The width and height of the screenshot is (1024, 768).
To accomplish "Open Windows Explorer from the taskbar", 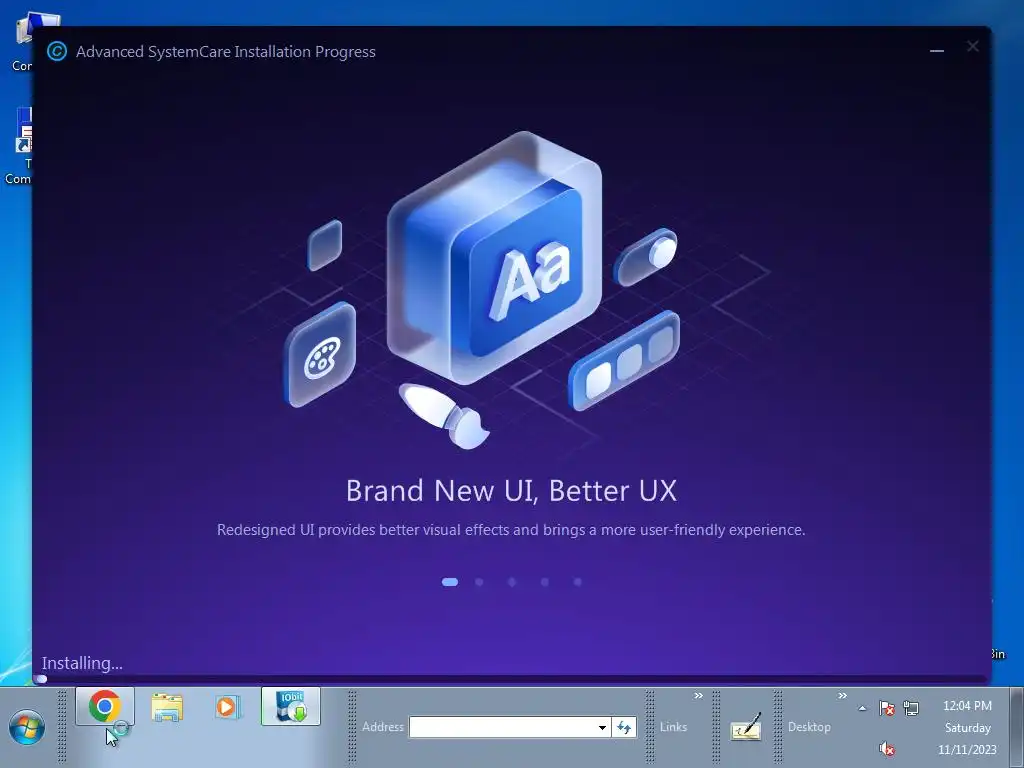I will (x=167, y=707).
